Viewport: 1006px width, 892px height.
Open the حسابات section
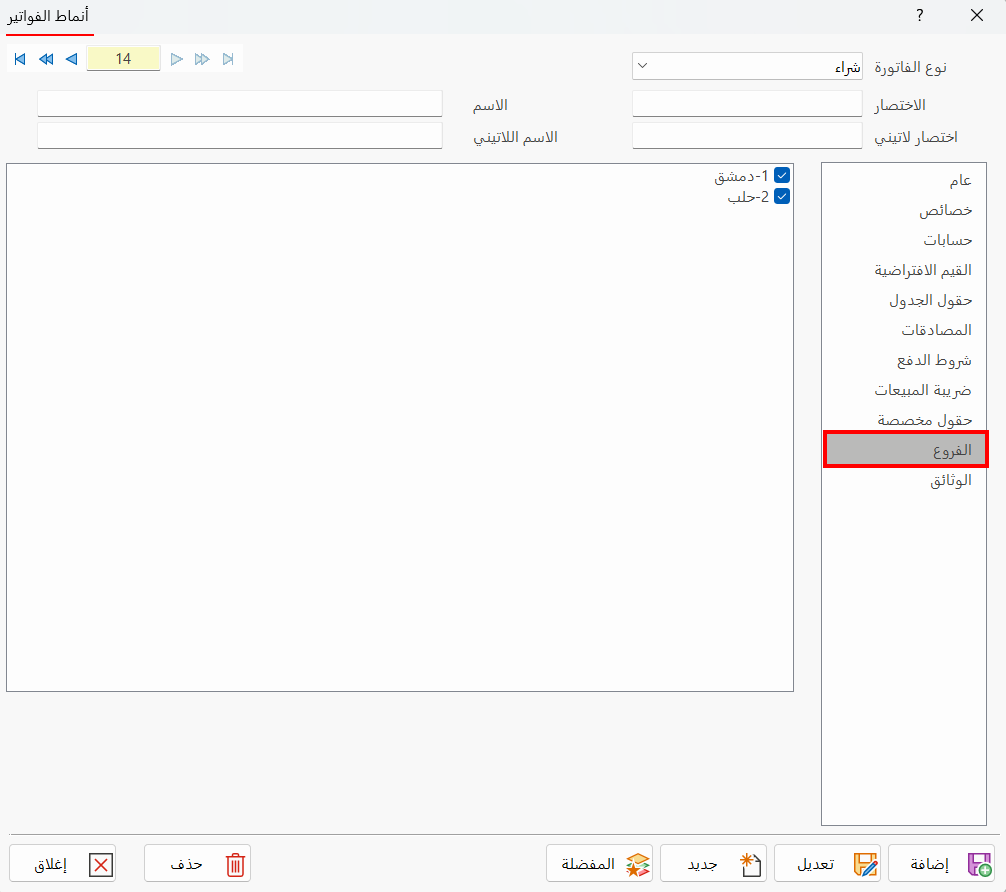click(x=904, y=240)
